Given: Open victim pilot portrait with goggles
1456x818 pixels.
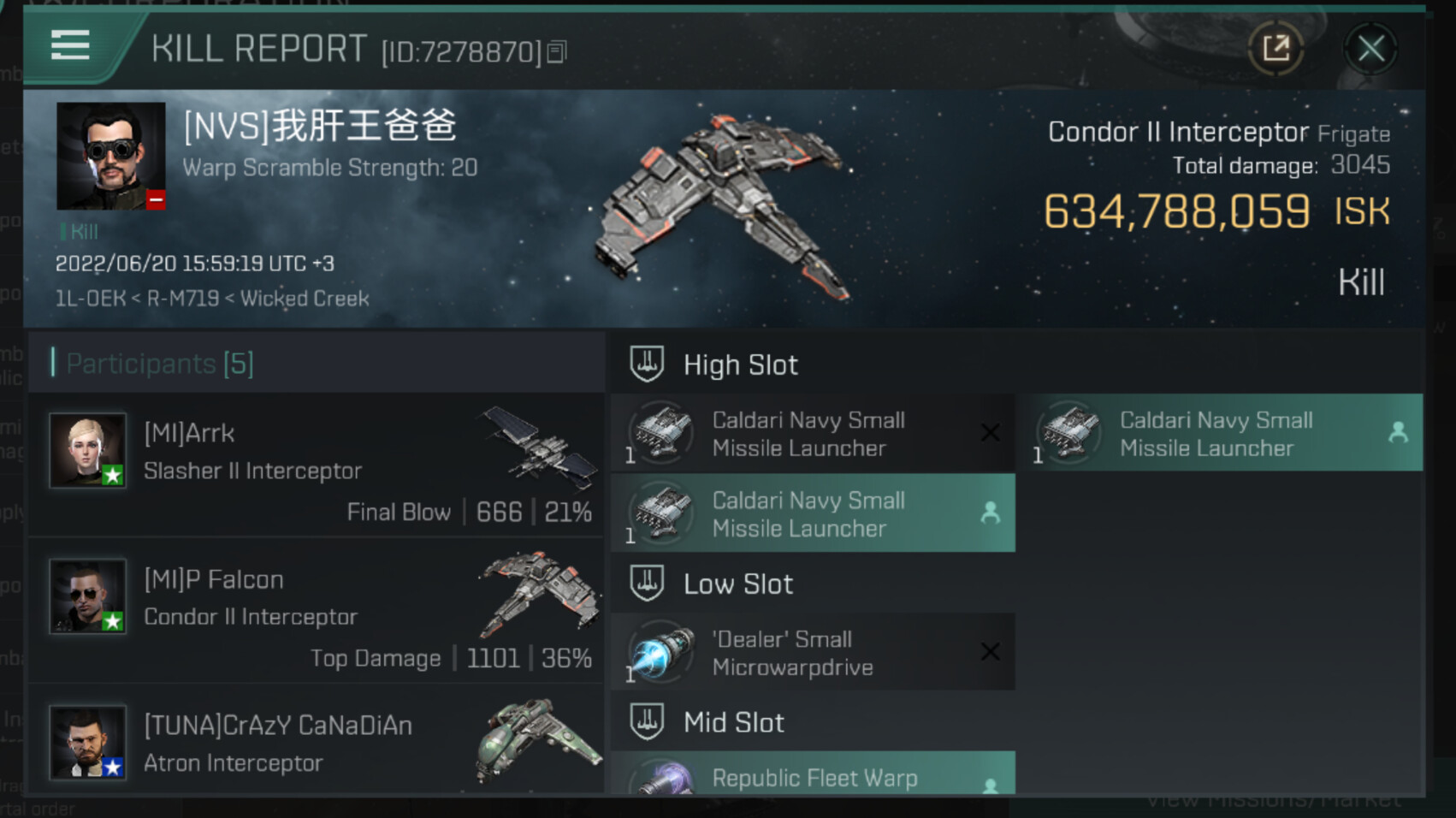Looking at the screenshot, I should click(x=111, y=157).
